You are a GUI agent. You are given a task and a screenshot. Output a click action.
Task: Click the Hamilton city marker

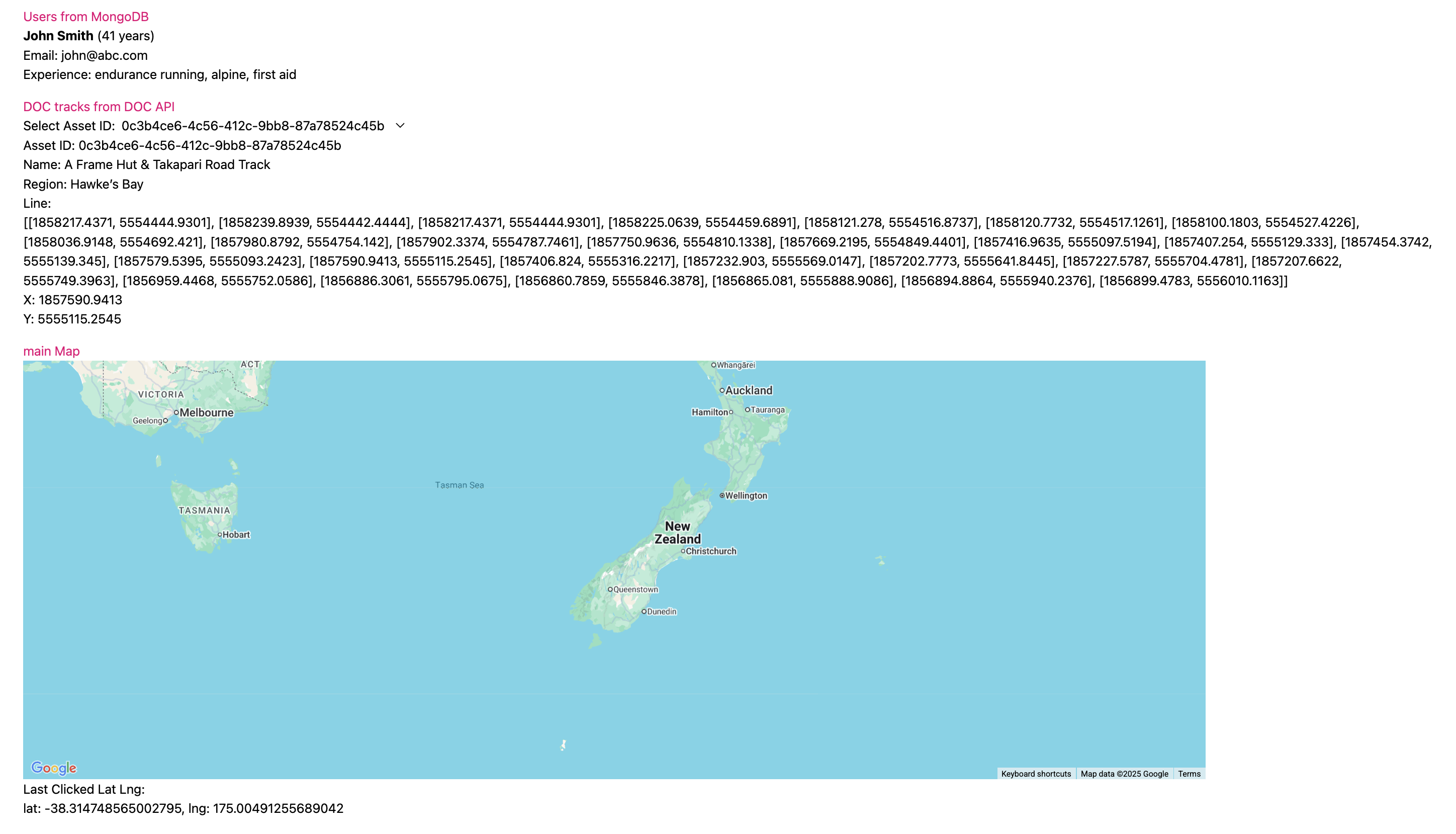click(731, 412)
